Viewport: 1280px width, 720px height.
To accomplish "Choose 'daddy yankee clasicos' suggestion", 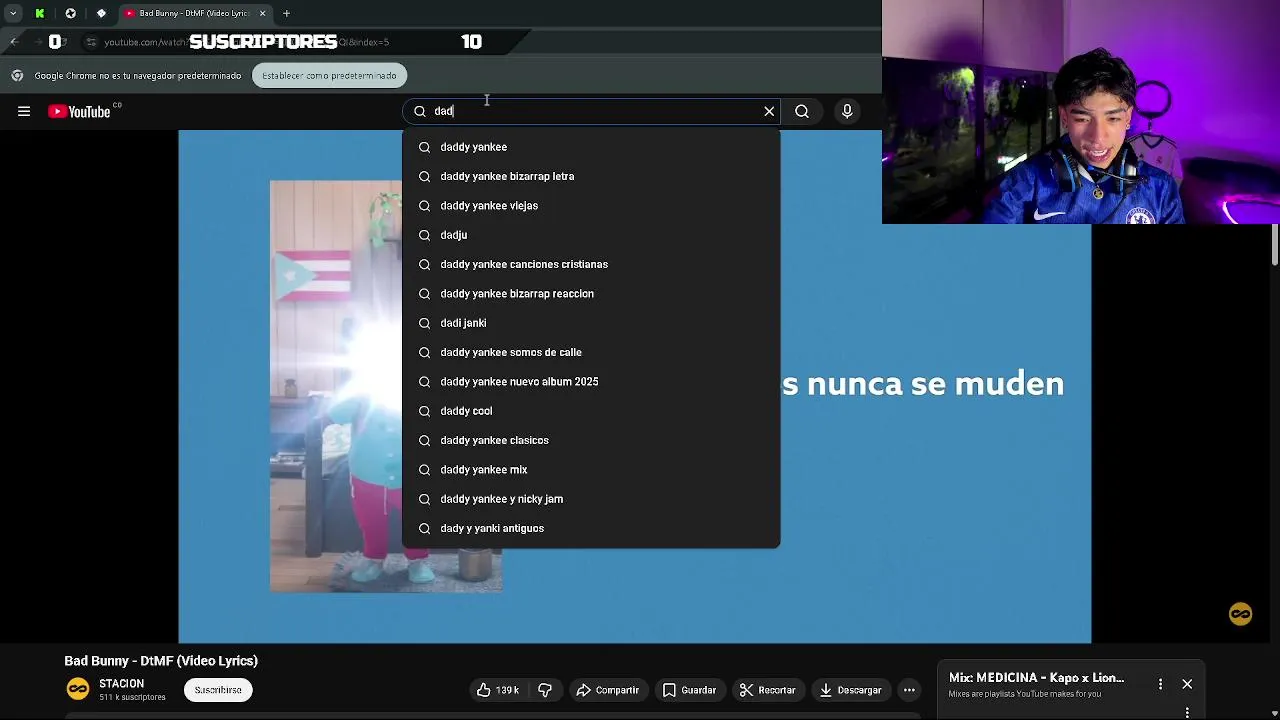I will 591,440.
